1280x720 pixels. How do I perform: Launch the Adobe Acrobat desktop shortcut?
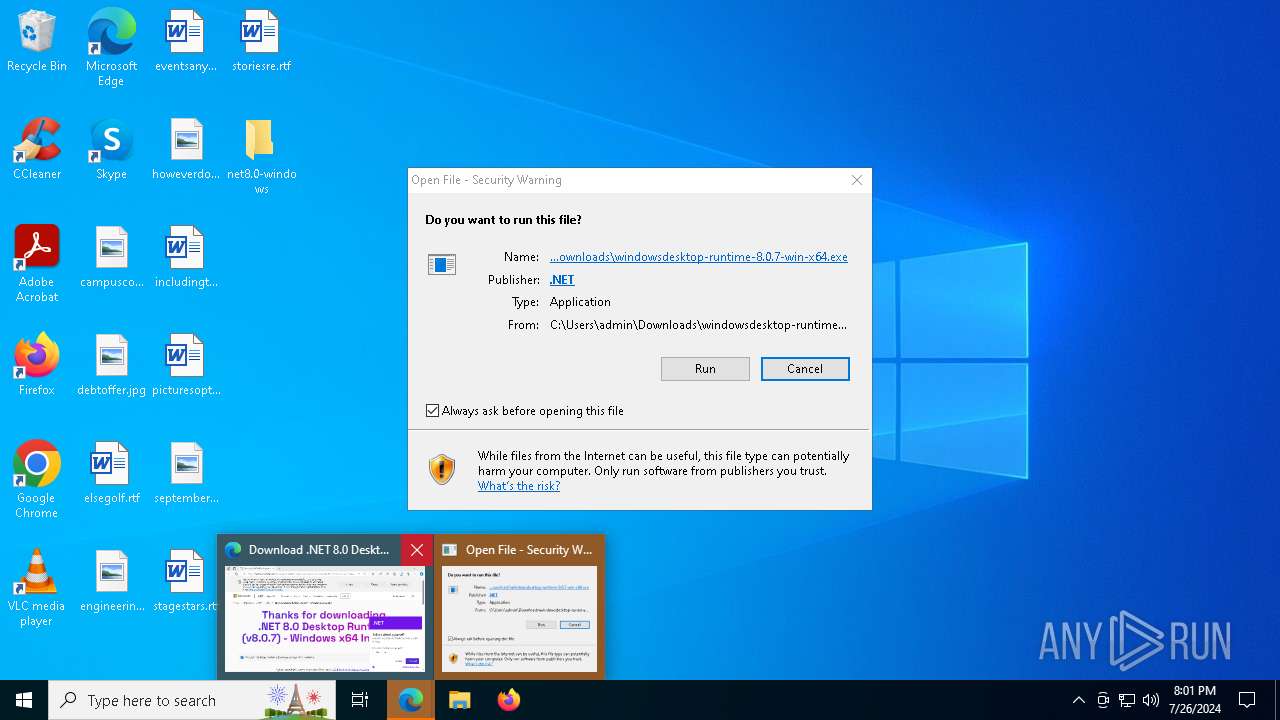(x=37, y=264)
